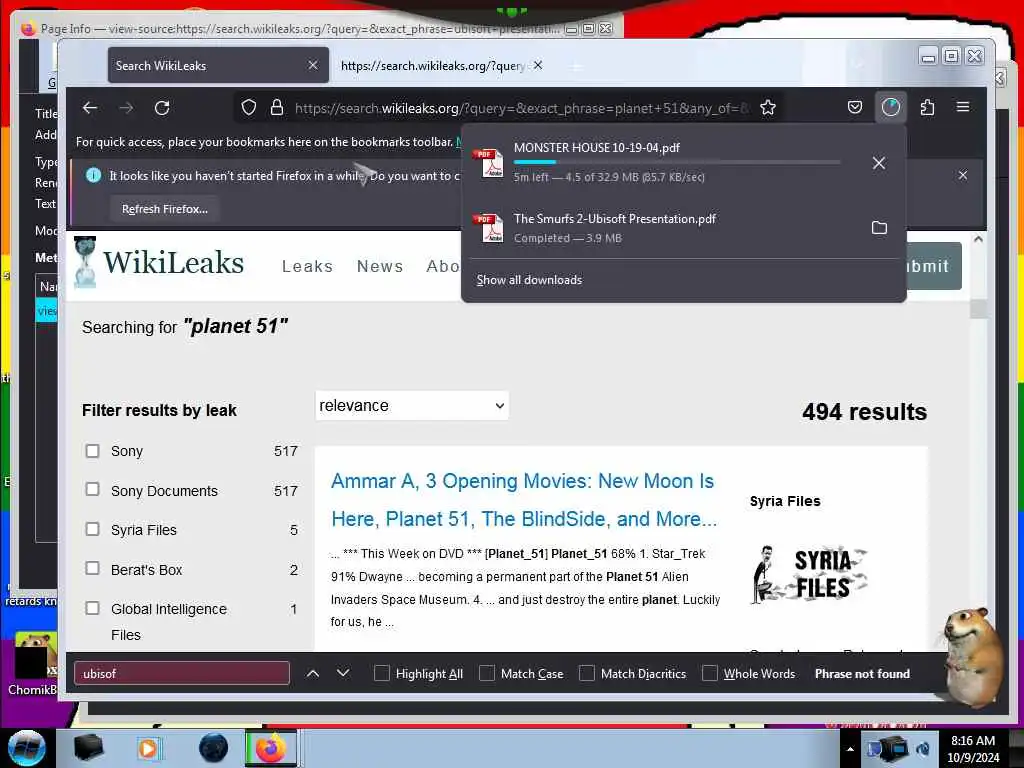
Task: Open the tracking protection shield icon
Action: click(249, 107)
